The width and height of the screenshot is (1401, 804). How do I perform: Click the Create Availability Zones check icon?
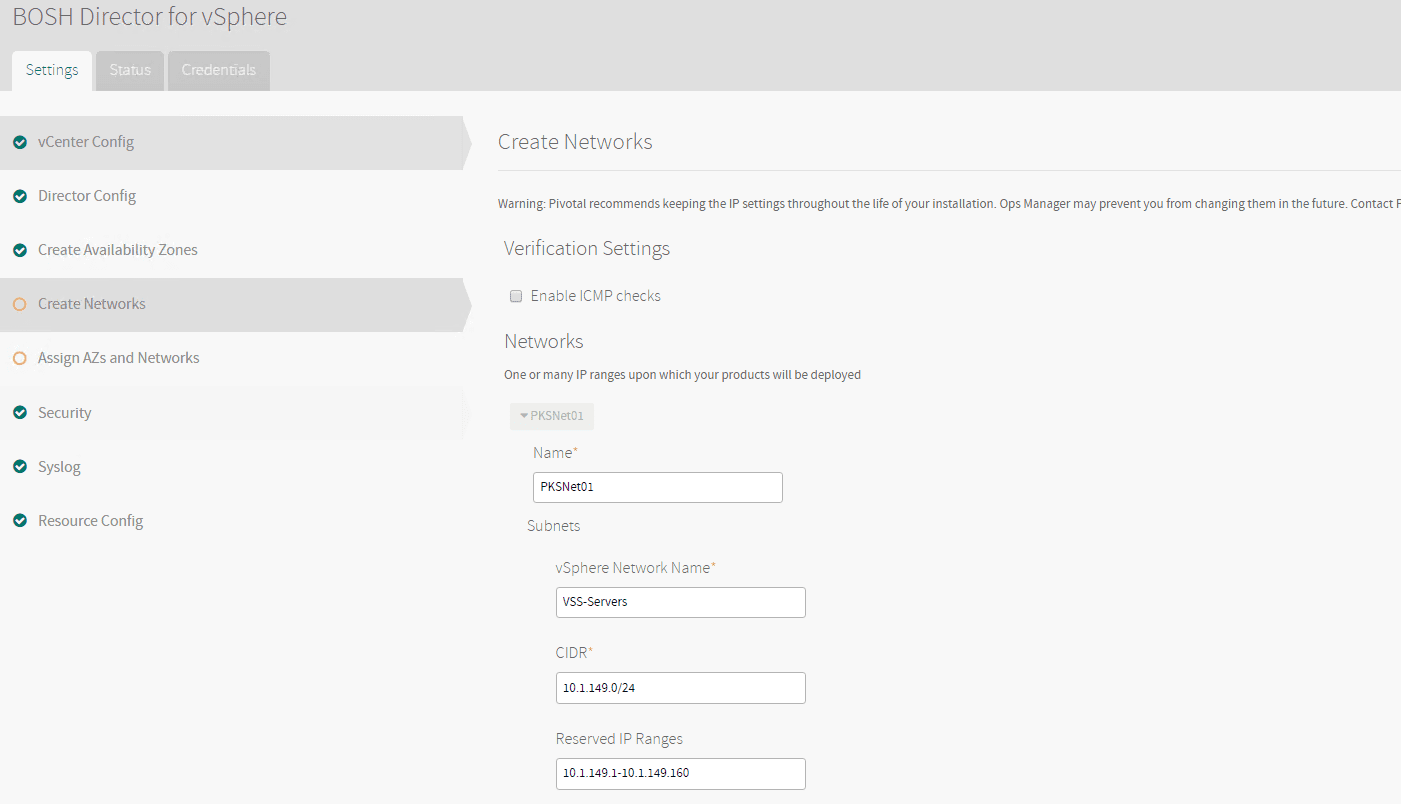20,250
